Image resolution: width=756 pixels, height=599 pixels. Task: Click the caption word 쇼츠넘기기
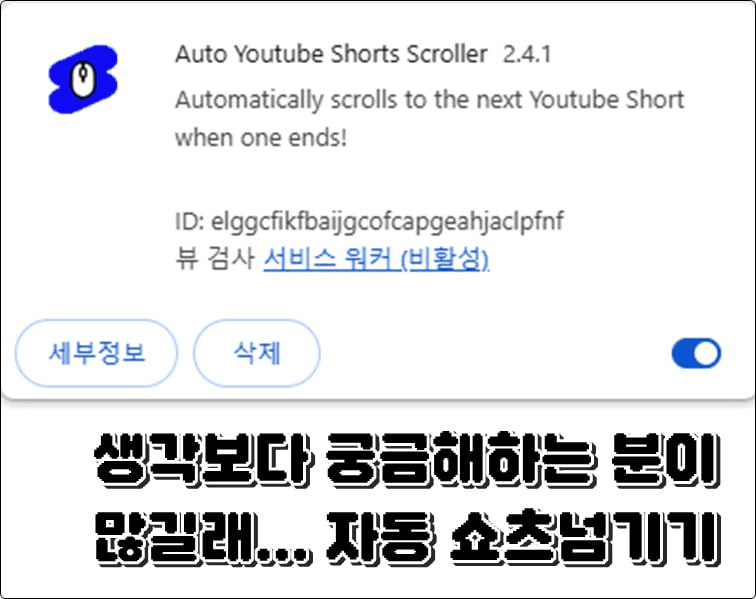(x=585, y=537)
